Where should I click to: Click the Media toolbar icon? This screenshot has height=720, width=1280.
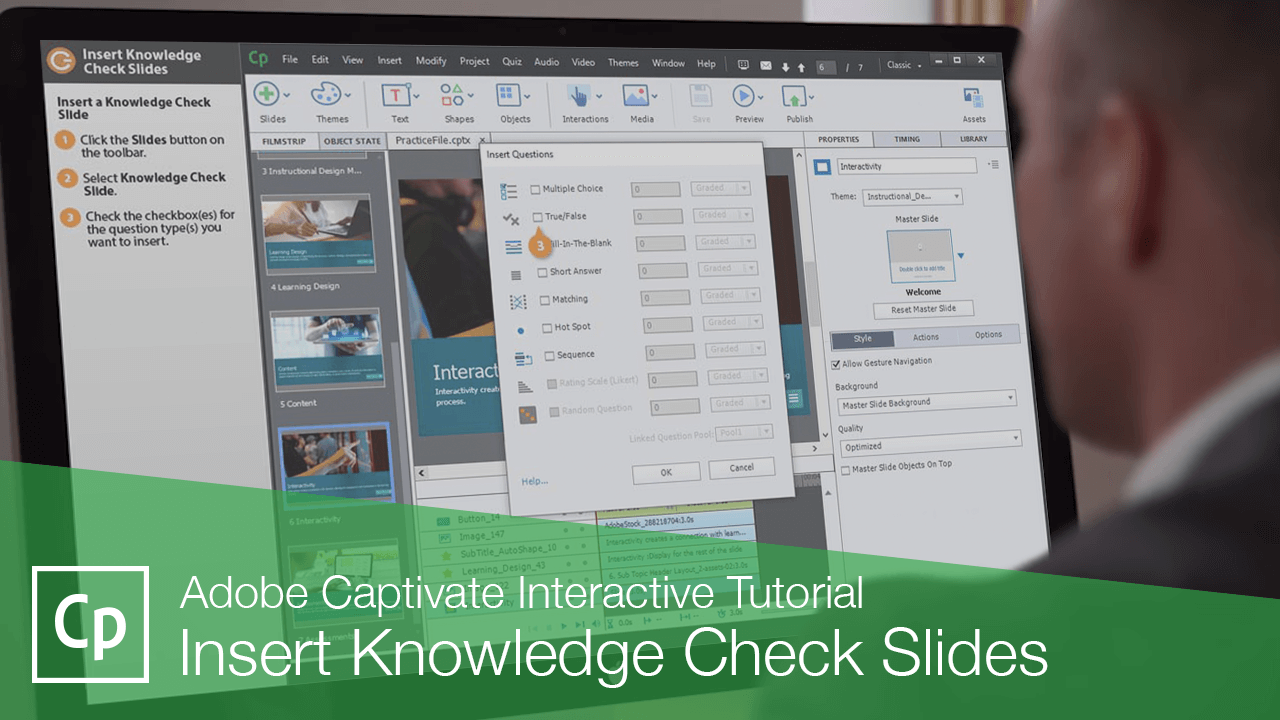[x=637, y=97]
